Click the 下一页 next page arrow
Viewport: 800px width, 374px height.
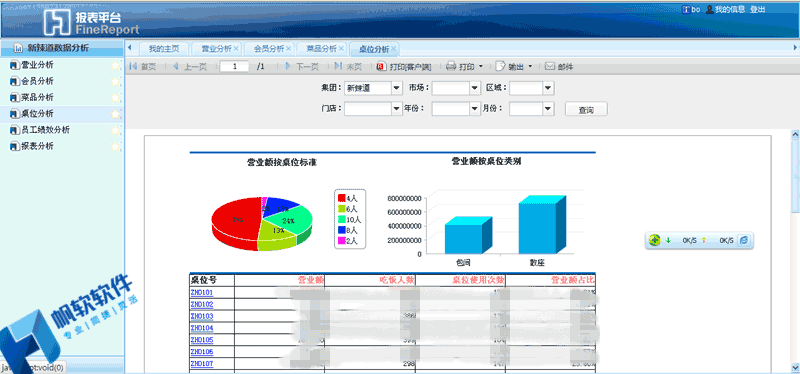coord(288,66)
